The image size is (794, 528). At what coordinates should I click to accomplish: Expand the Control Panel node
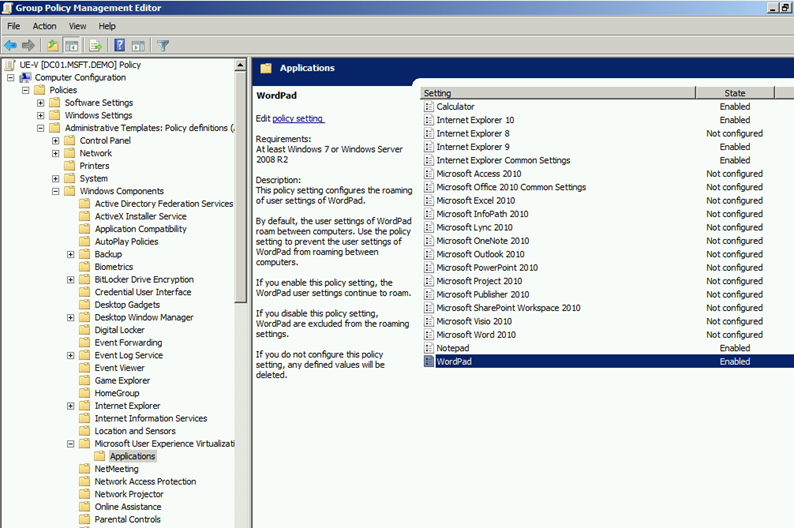(x=56, y=141)
